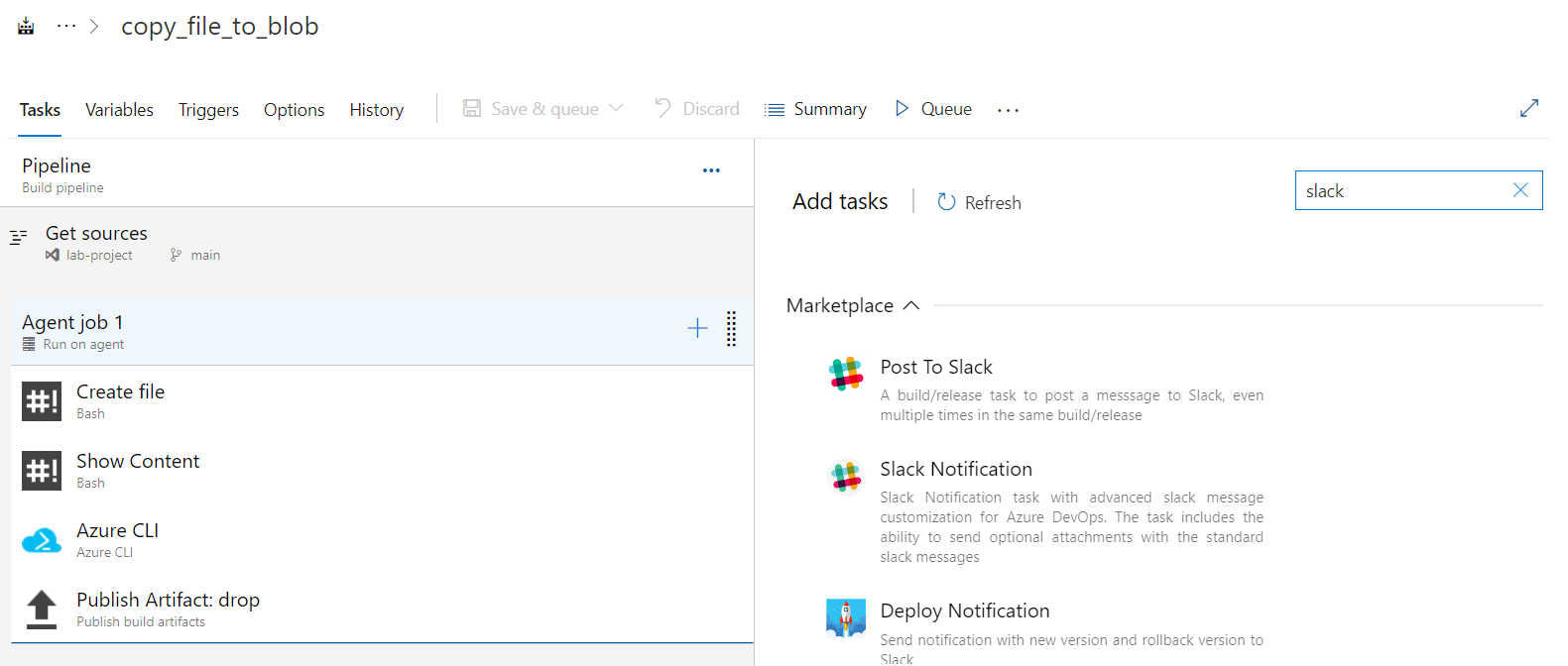The width and height of the screenshot is (1568, 666).
Task: Click the main branch label
Action: click(x=205, y=255)
